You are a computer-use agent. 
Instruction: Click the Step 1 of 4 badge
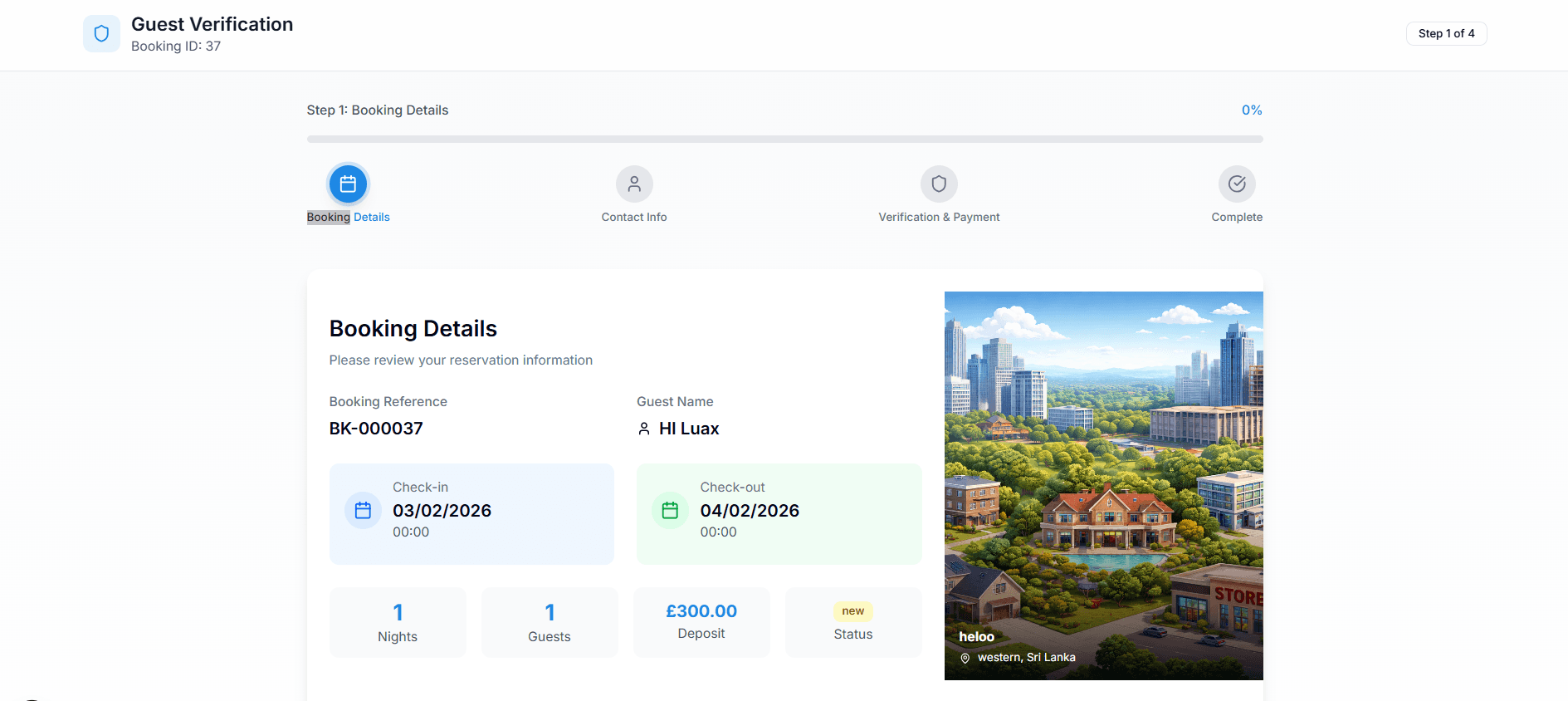[1446, 33]
